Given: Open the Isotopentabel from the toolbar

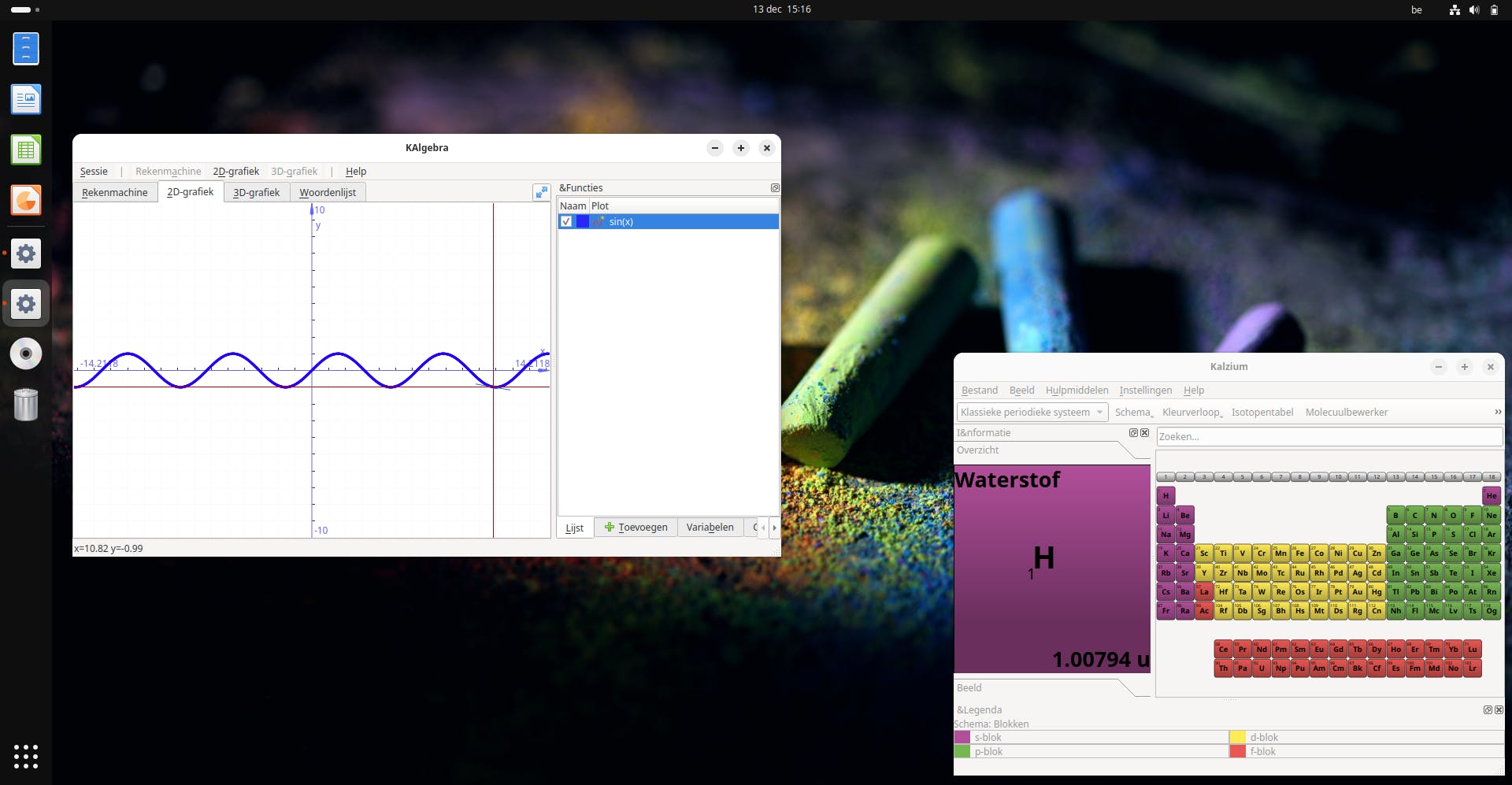Looking at the screenshot, I should point(1262,413).
